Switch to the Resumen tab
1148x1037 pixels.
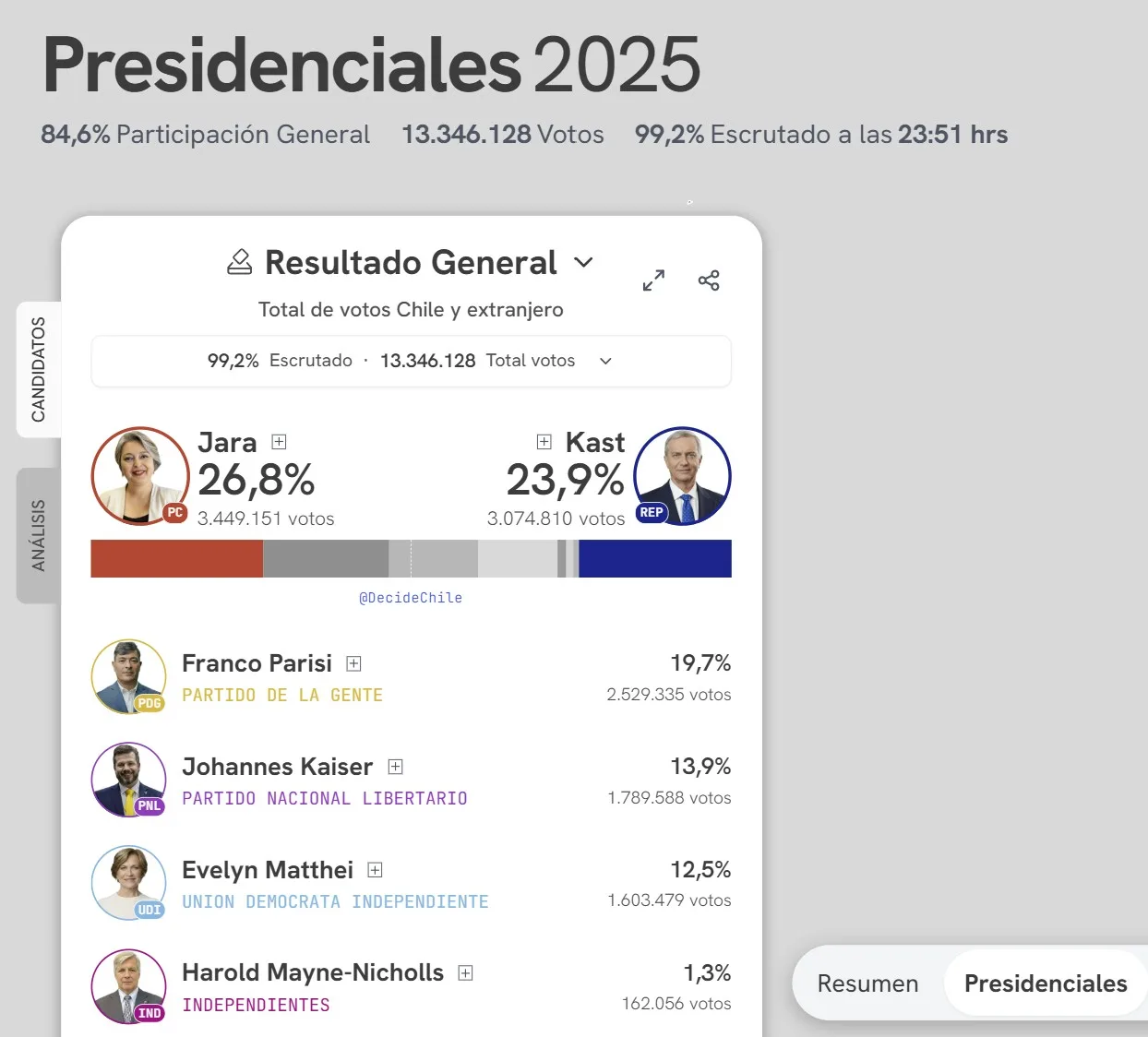click(x=867, y=983)
